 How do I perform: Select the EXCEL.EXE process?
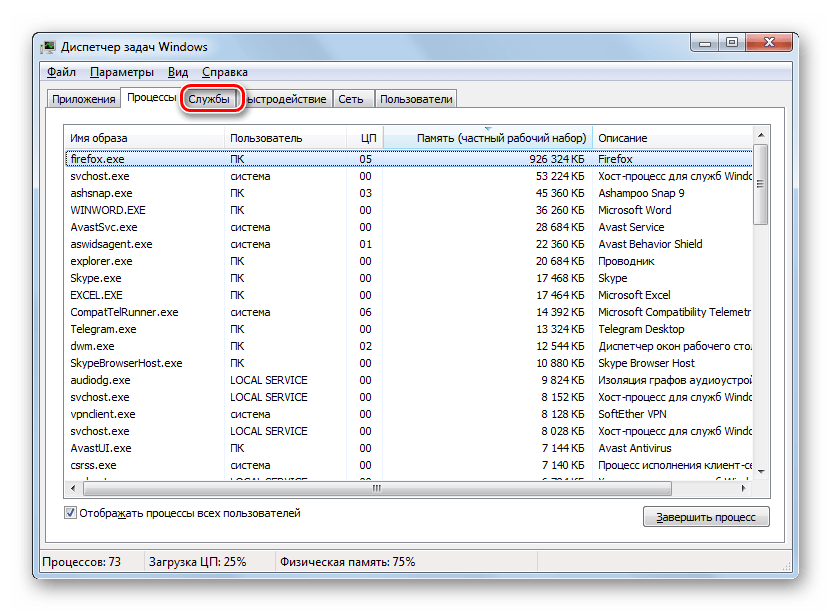(x=409, y=295)
